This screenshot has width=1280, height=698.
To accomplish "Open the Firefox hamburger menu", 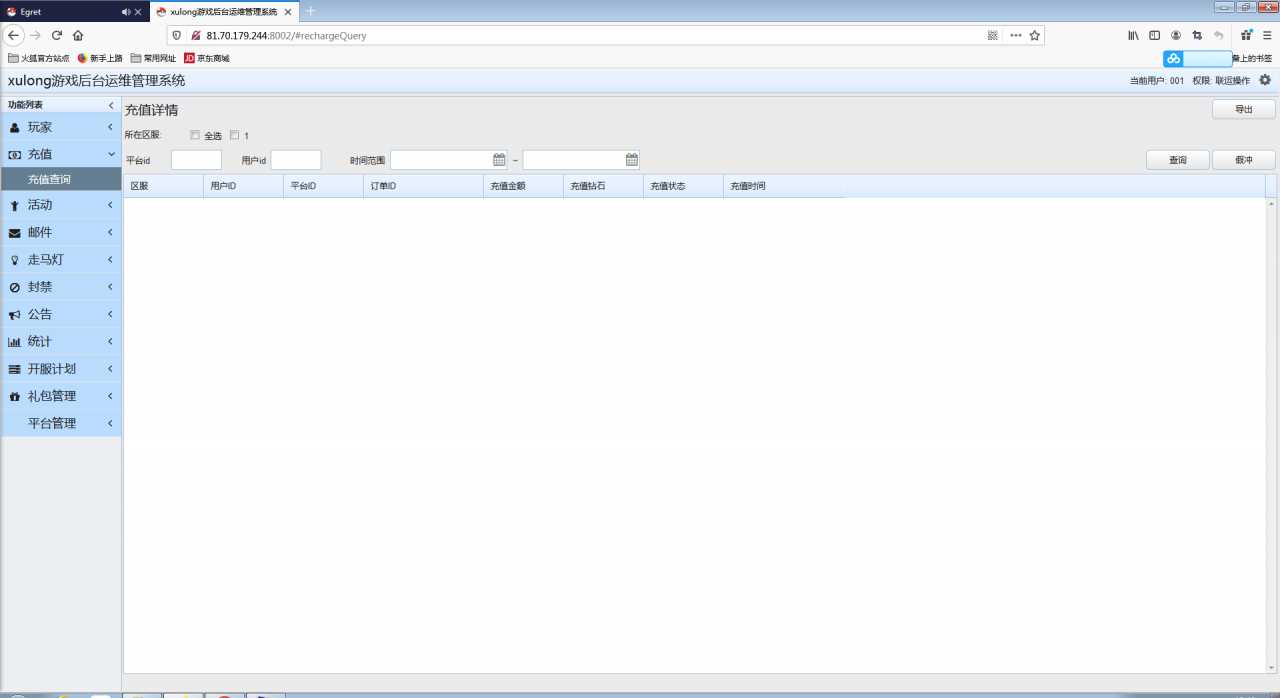I will click(x=1267, y=35).
